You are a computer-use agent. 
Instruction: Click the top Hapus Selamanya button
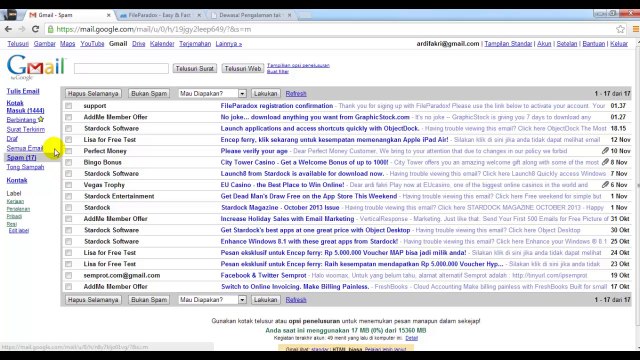(x=93, y=93)
